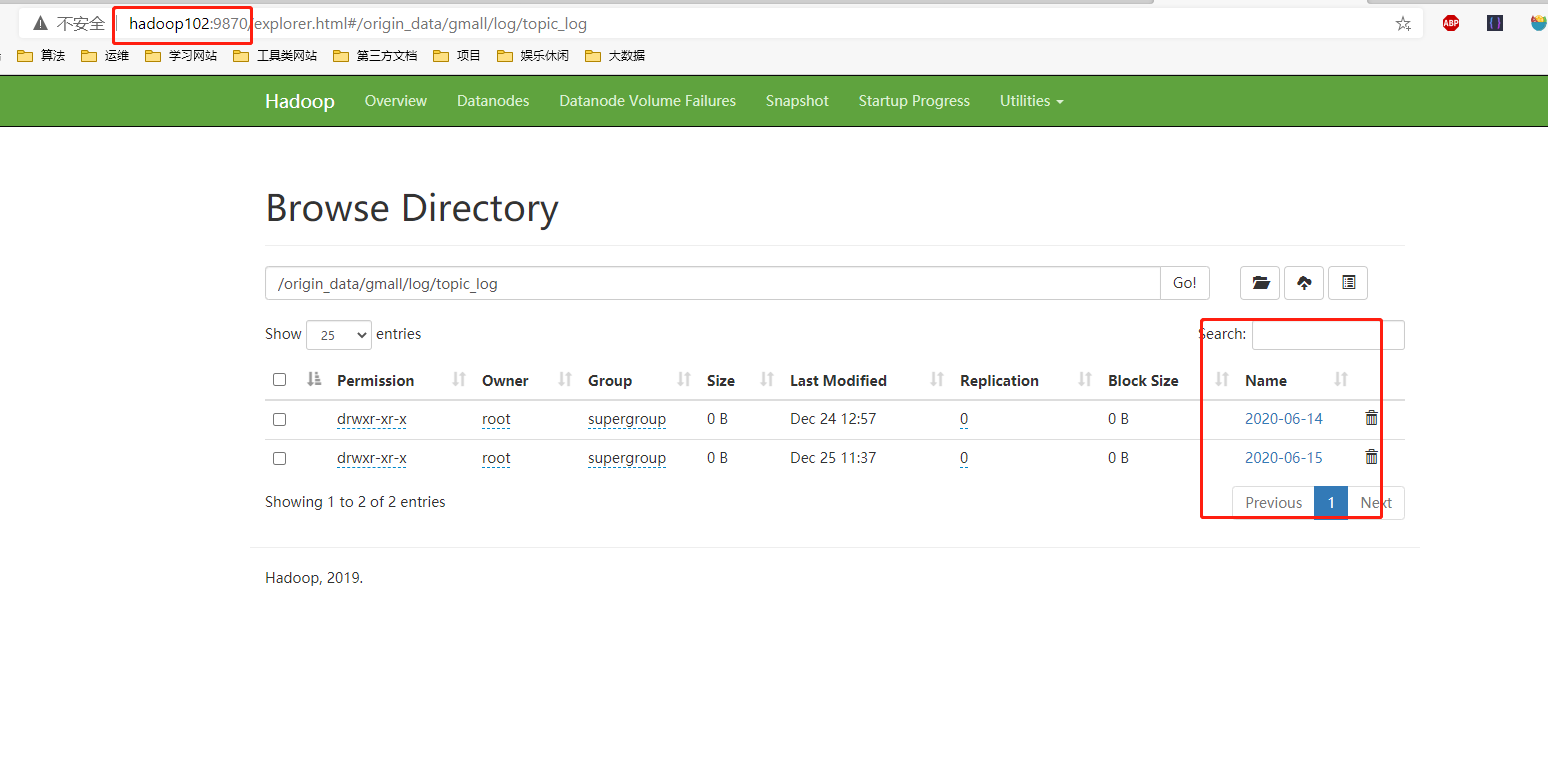Click the Hadoop, 2019. footer text
The image size is (1548, 760).
tap(314, 578)
